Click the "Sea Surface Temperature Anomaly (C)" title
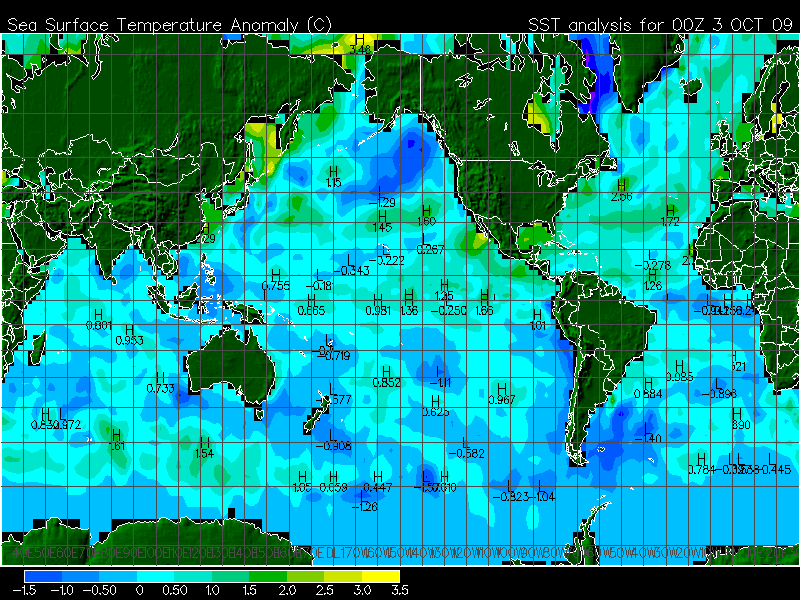The image size is (800, 600). (170, 23)
